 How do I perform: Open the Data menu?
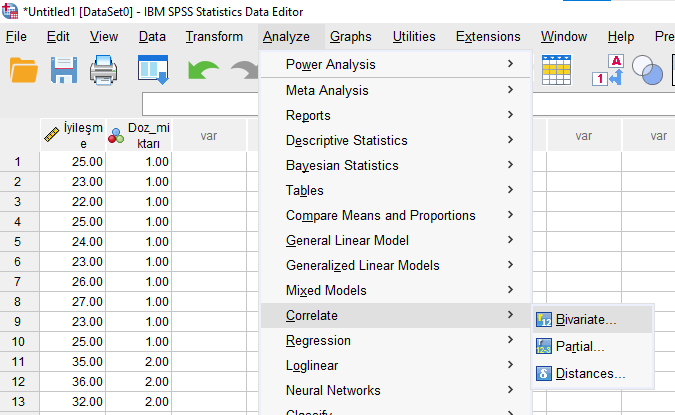(x=152, y=37)
